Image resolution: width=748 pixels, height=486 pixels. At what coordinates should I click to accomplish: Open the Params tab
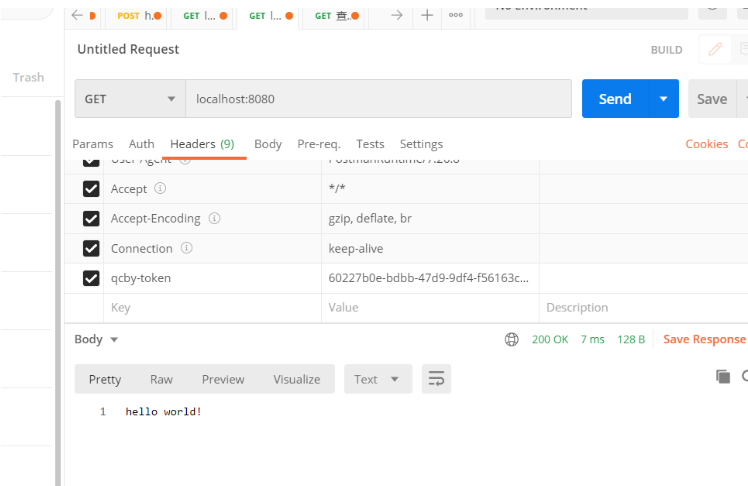coord(93,144)
